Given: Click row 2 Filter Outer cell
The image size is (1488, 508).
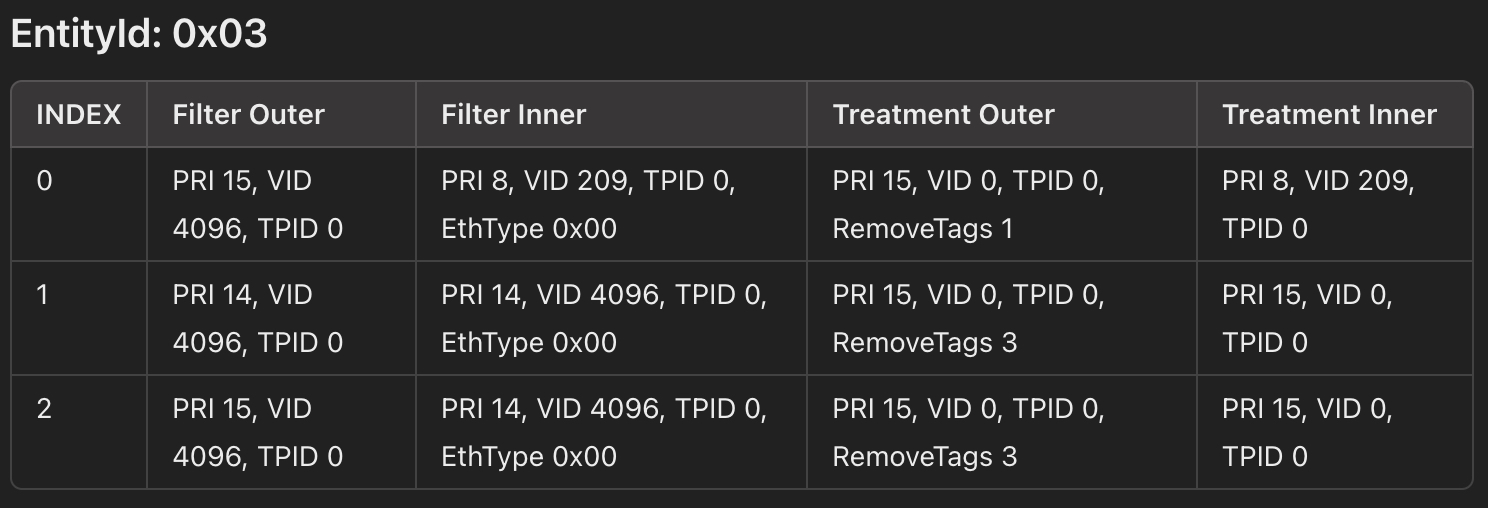Looking at the screenshot, I should click(x=281, y=432).
